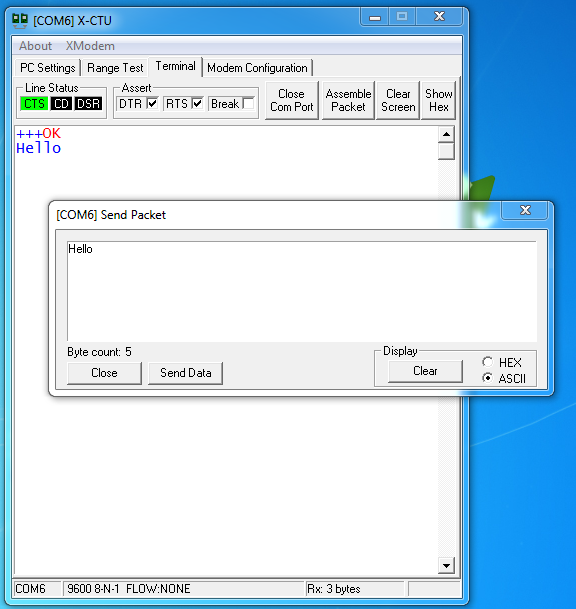This screenshot has width=576, height=609.
Task: Open the Modem Configuration tab
Action: tap(257, 68)
